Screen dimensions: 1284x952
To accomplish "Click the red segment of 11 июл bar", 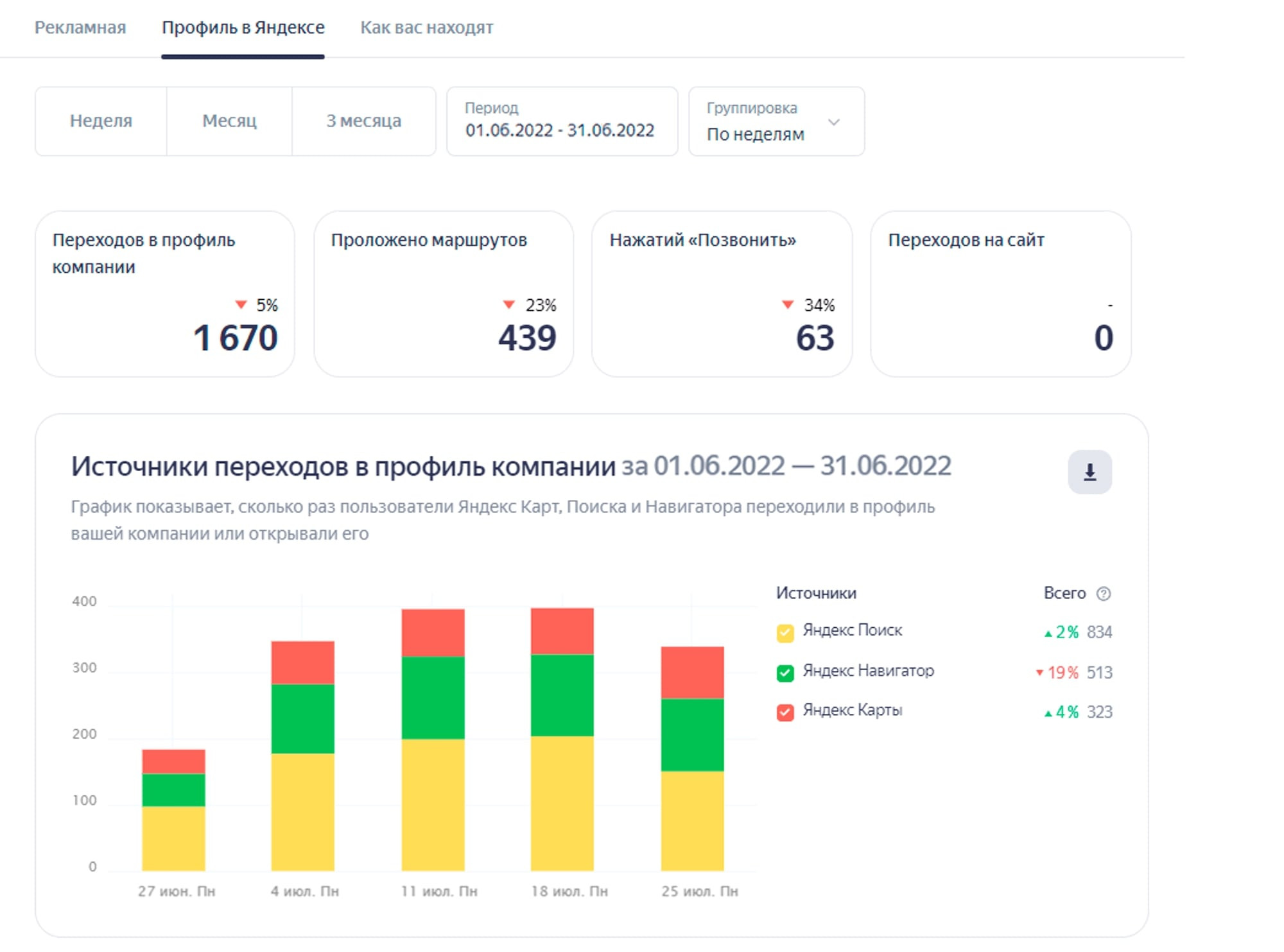I will click(433, 632).
